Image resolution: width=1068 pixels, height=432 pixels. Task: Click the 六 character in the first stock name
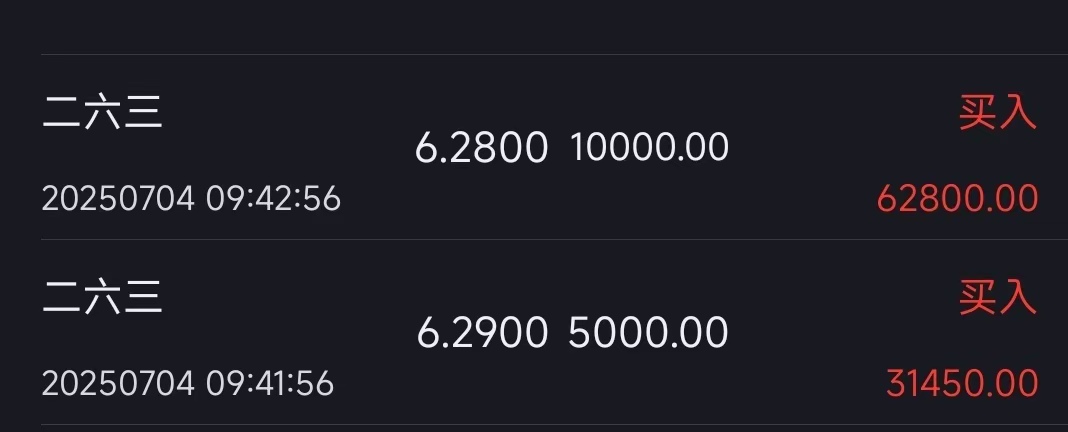coord(102,112)
